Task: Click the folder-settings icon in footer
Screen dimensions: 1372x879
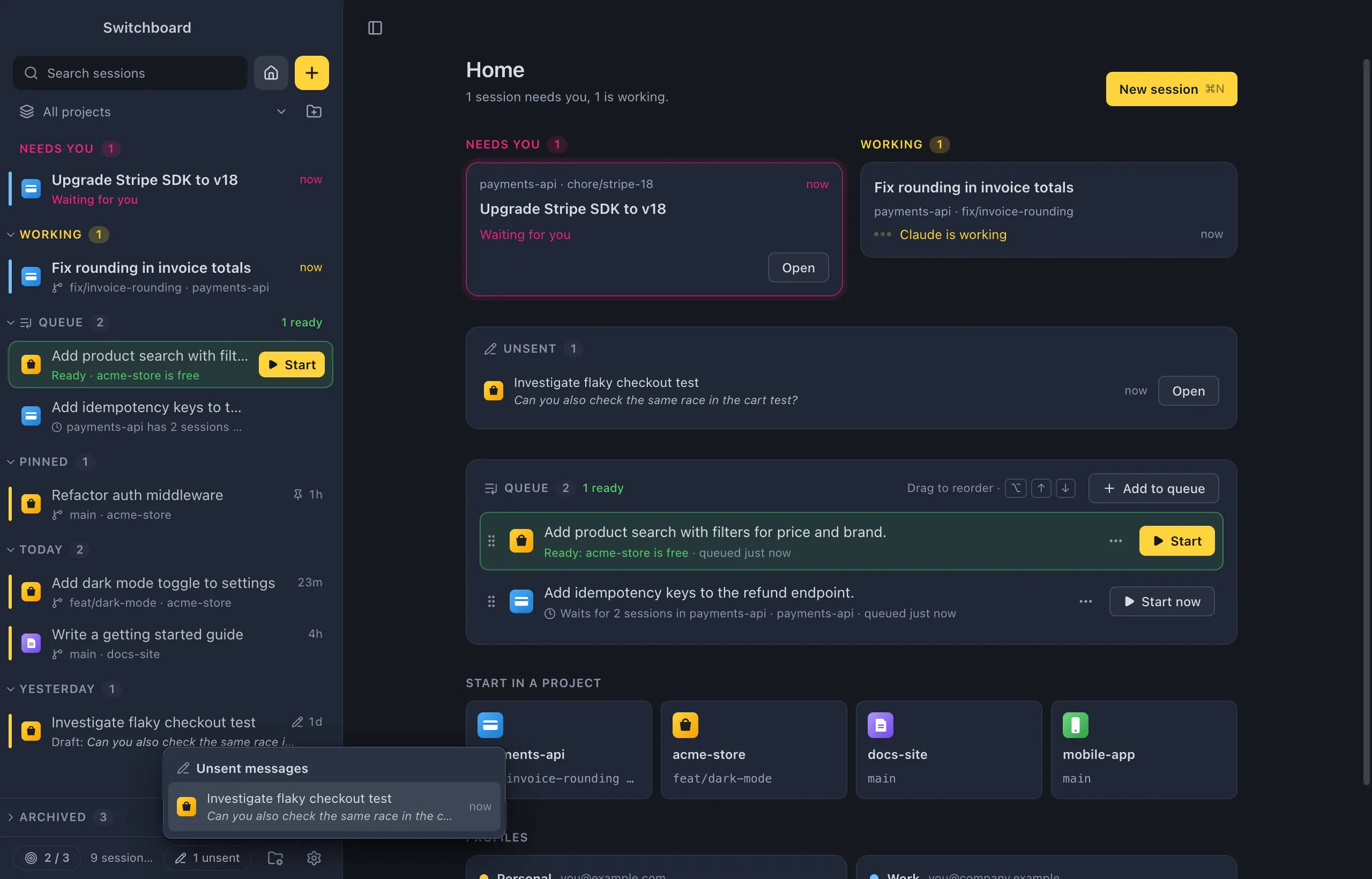Action: 275,858
